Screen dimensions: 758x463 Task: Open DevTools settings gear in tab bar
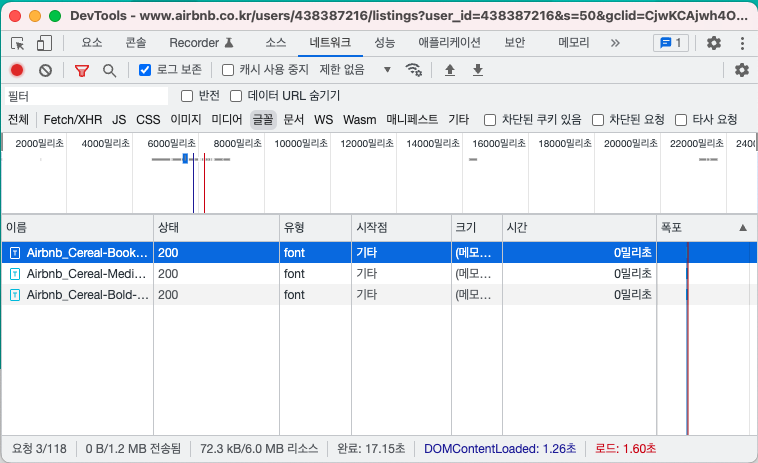pos(714,43)
